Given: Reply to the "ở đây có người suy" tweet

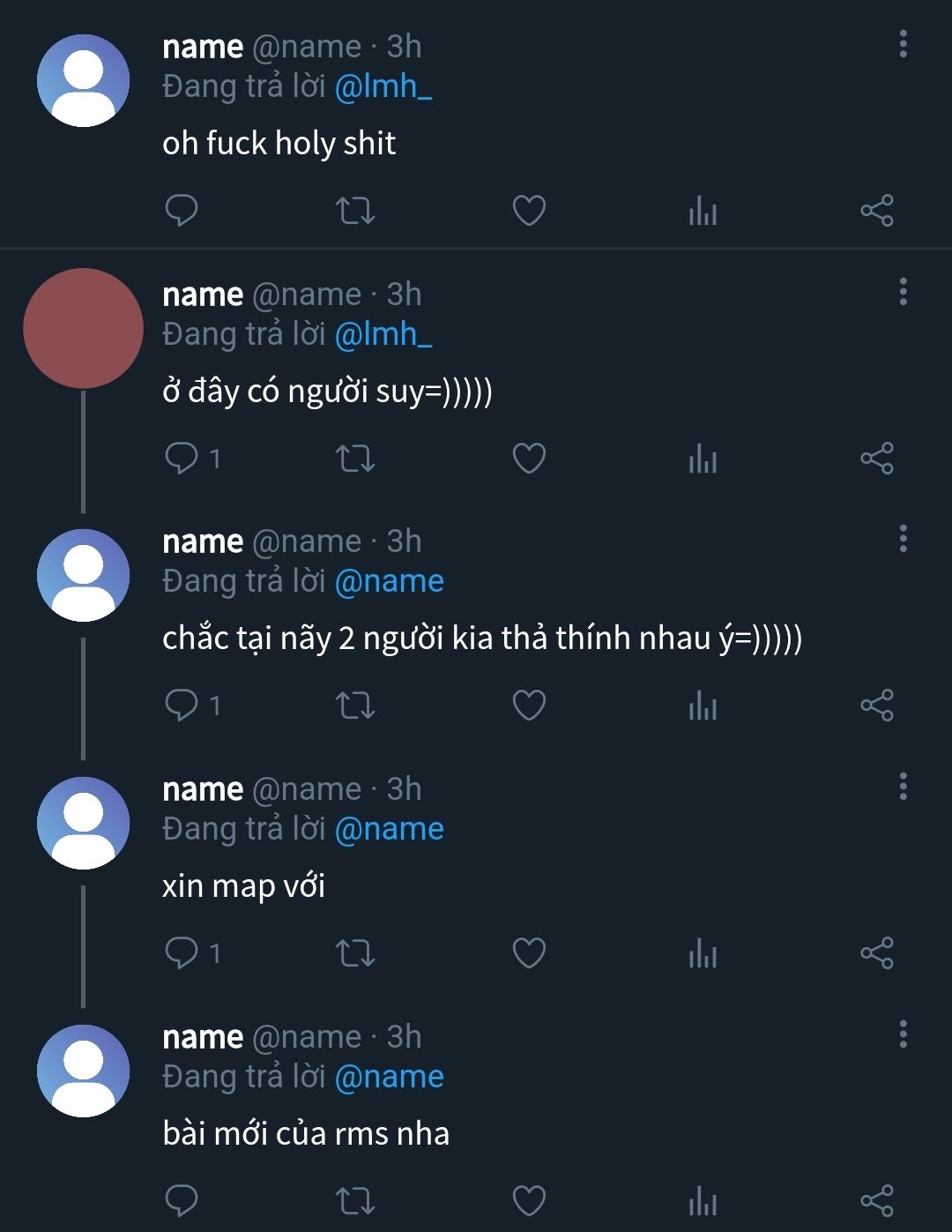Looking at the screenshot, I should [x=182, y=459].
